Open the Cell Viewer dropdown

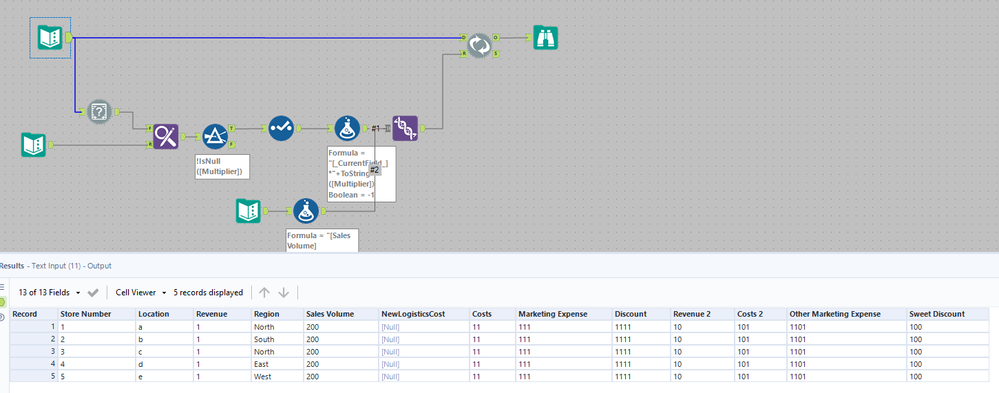[141, 292]
